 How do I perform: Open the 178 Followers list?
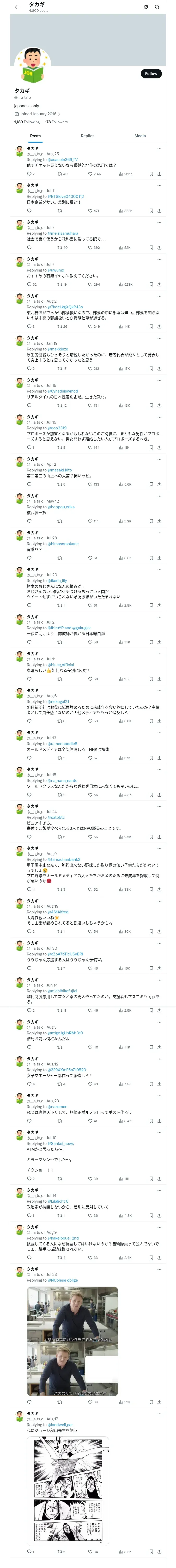point(56,122)
